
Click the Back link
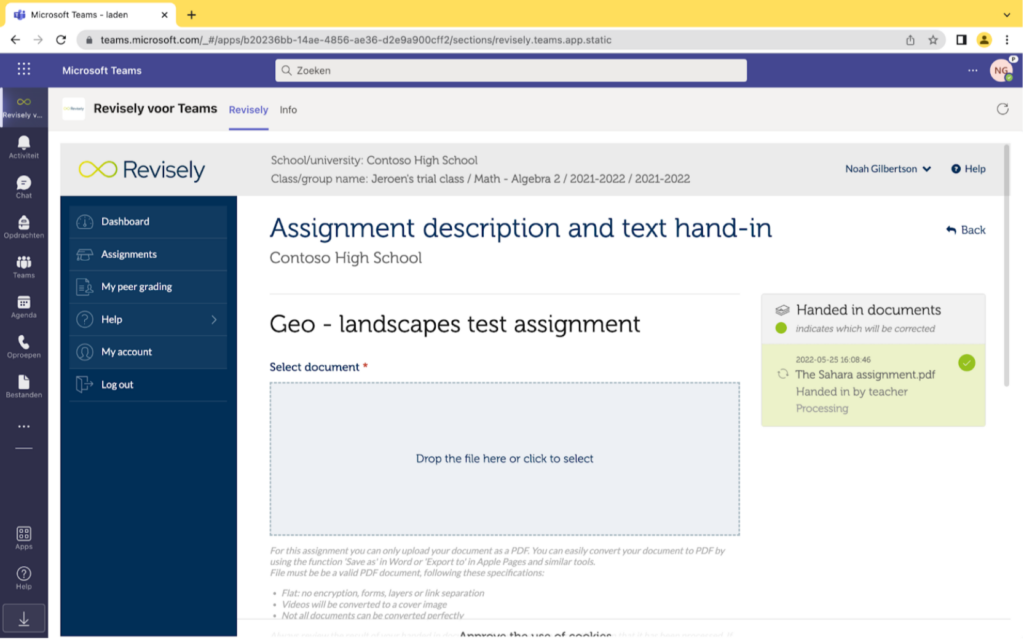(965, 230)
